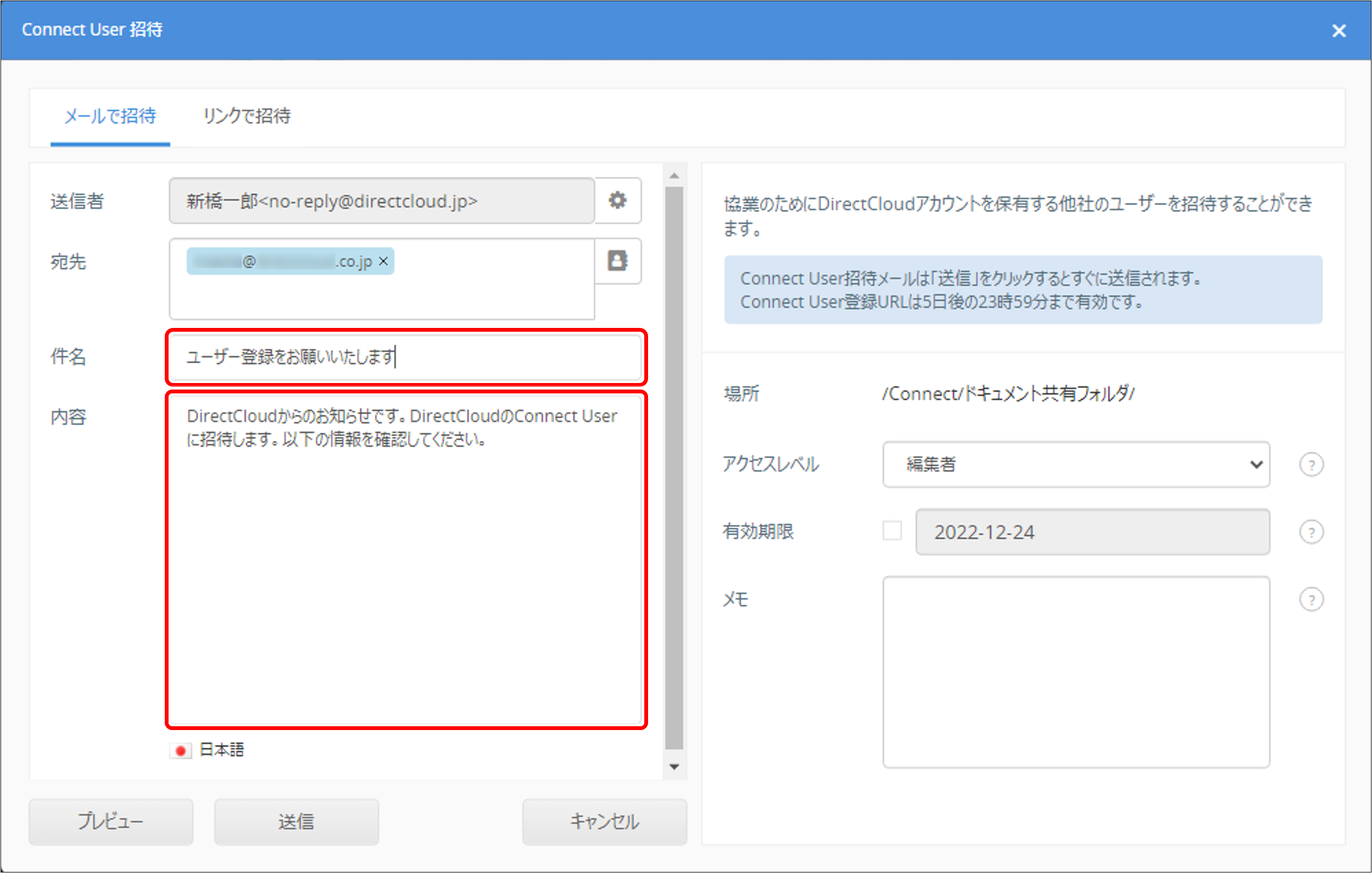Click the 宛先 recipient input area
Screen dimensions: 1372x873
(382, 279)
